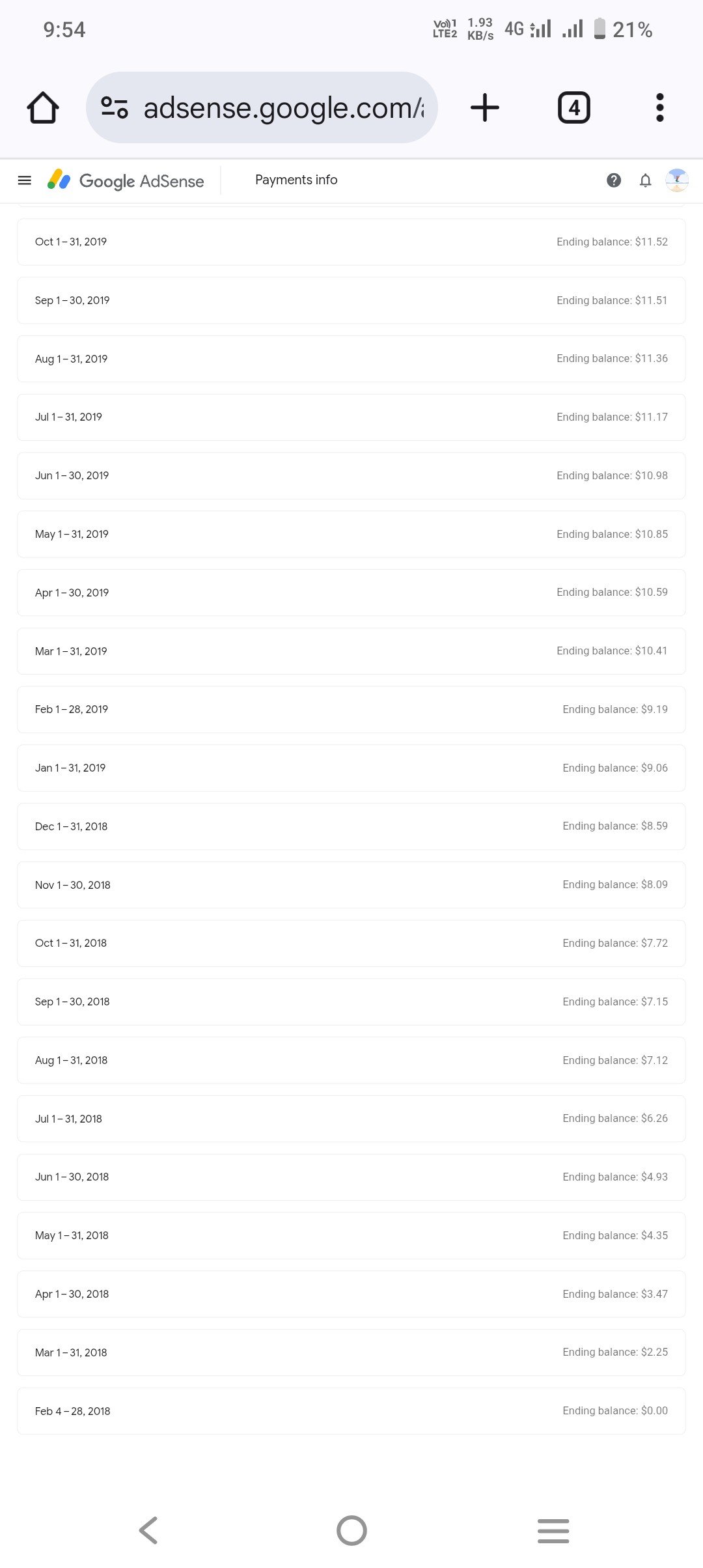This screenshot has height=1568, width=703.
Task: Tap the browser home icon
Action: point(43,107)
